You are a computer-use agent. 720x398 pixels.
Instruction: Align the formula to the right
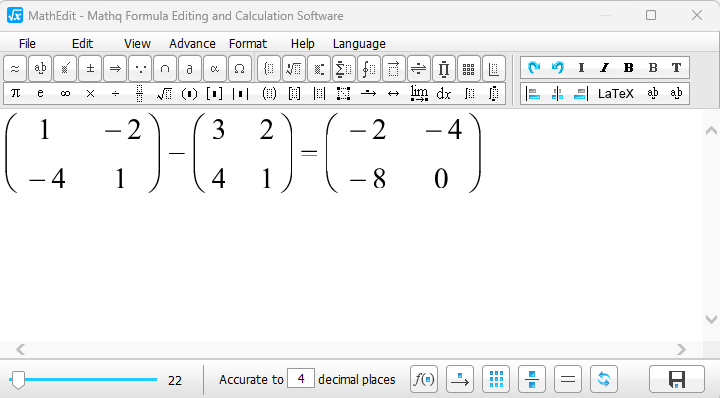(x=581, y=94)
